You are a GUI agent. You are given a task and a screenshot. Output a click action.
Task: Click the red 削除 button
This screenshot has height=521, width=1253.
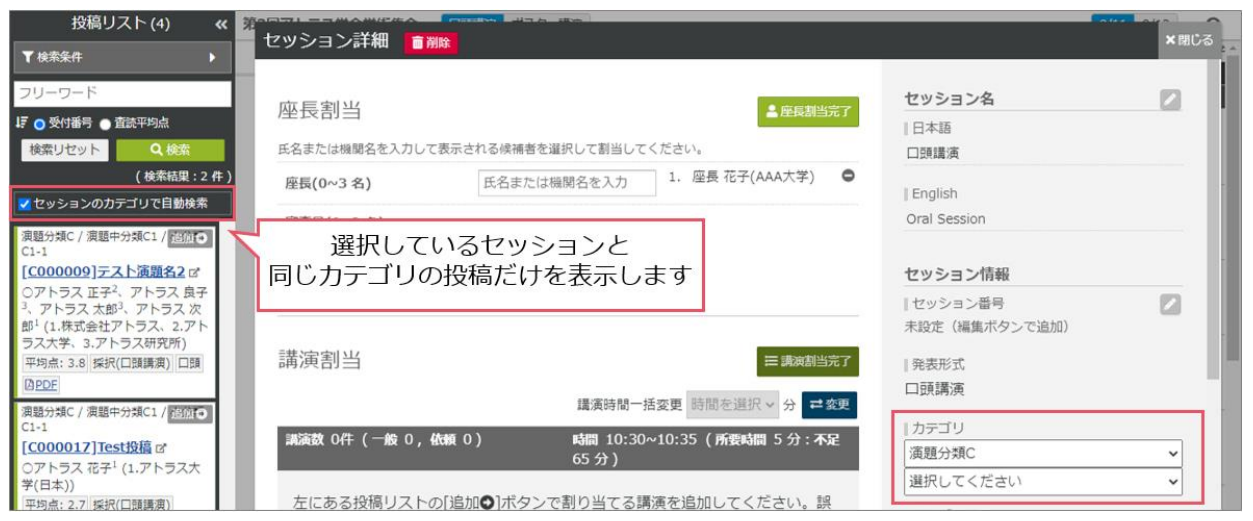pos(430,42)
